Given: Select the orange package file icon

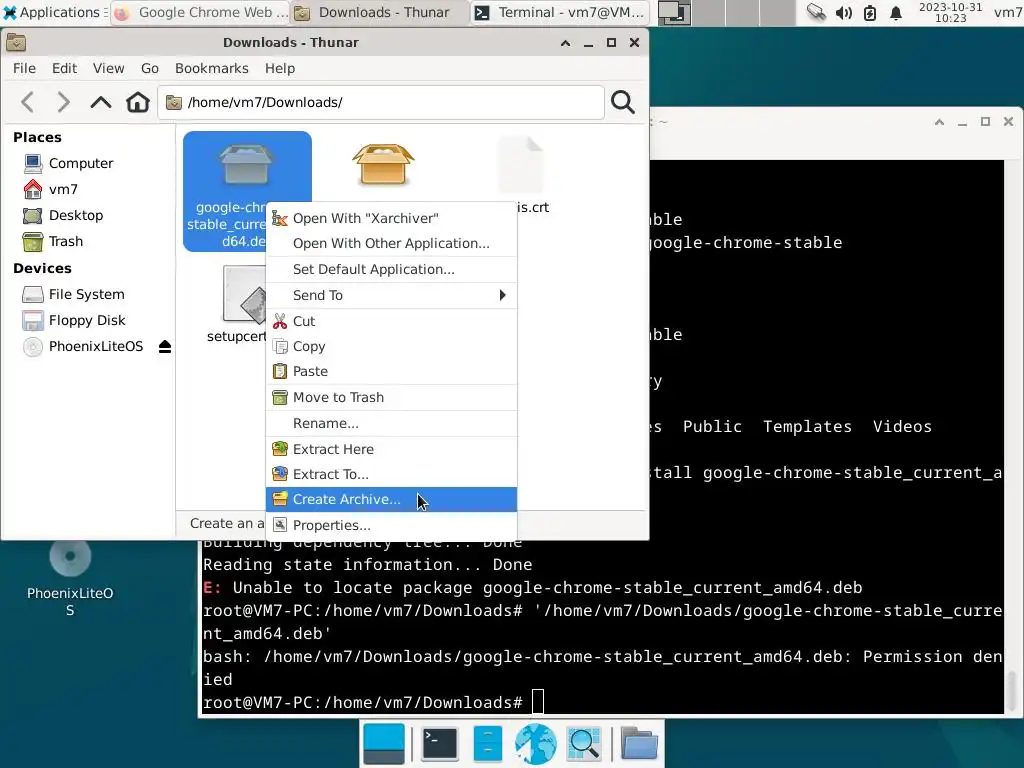Looking at the screenshot, I should (x=383, y=164).
